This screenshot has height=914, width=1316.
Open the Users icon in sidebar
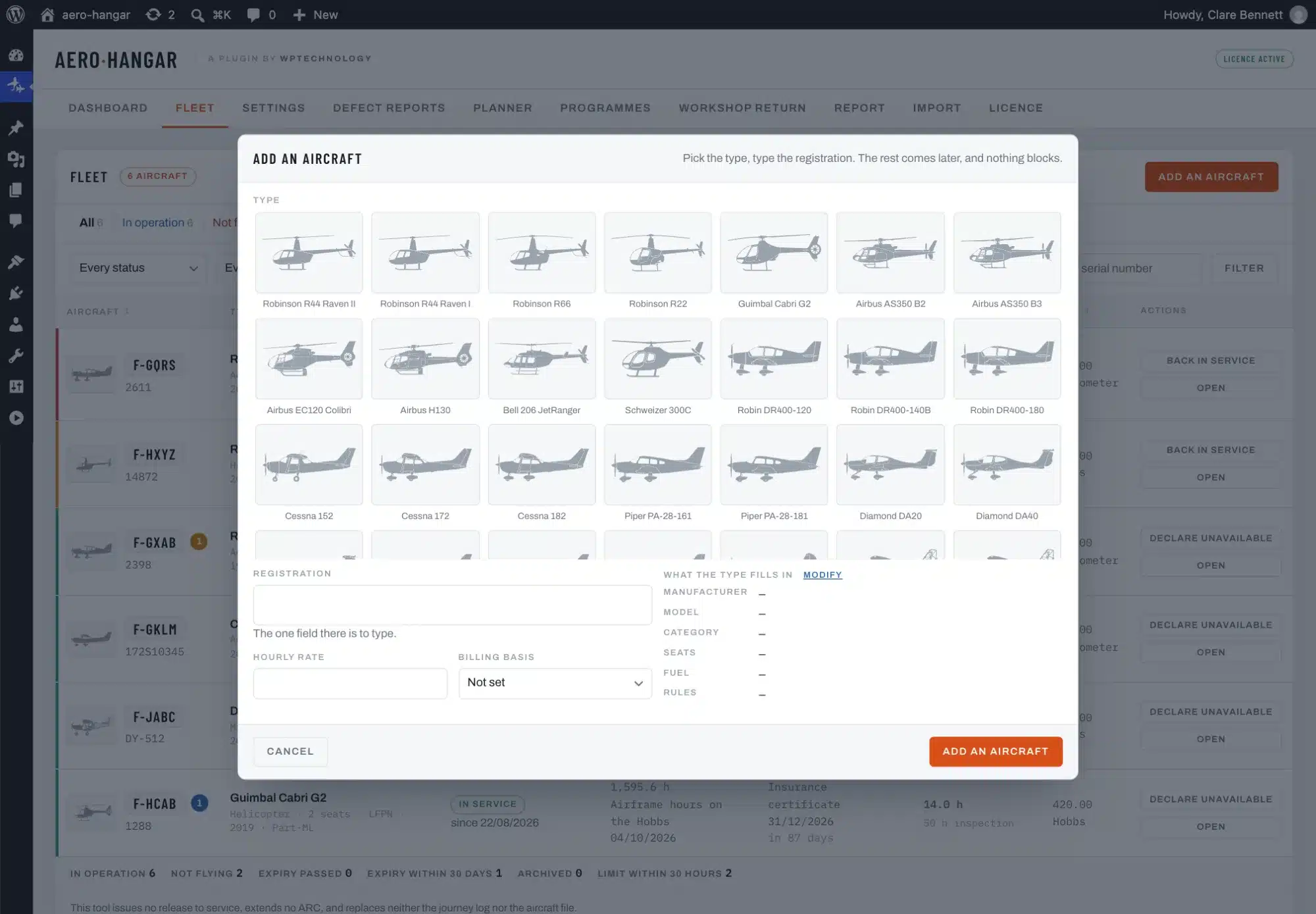coord(16,324)
